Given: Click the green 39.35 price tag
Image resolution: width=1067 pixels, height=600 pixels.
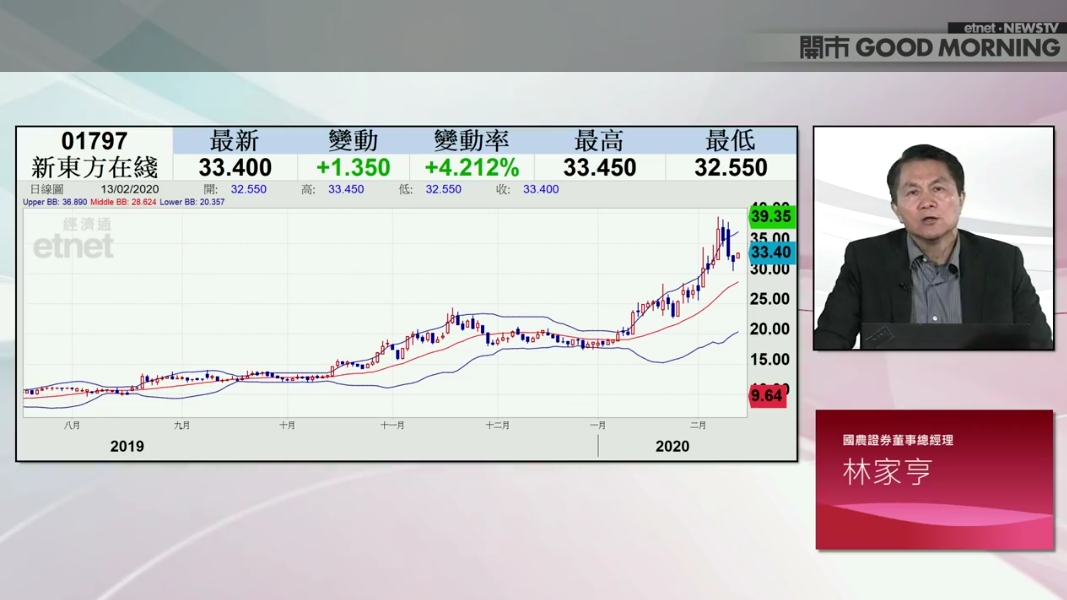Looking at the screenshot, I should tap(771, 216).
